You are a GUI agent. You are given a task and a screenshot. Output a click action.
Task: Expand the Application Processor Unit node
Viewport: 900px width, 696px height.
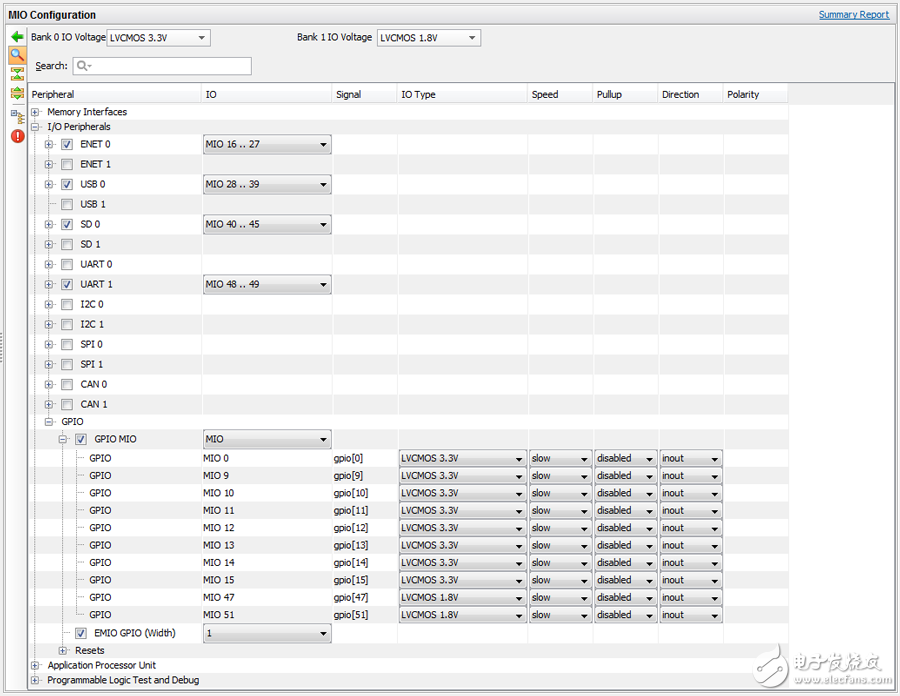click(x=36, y=665)
